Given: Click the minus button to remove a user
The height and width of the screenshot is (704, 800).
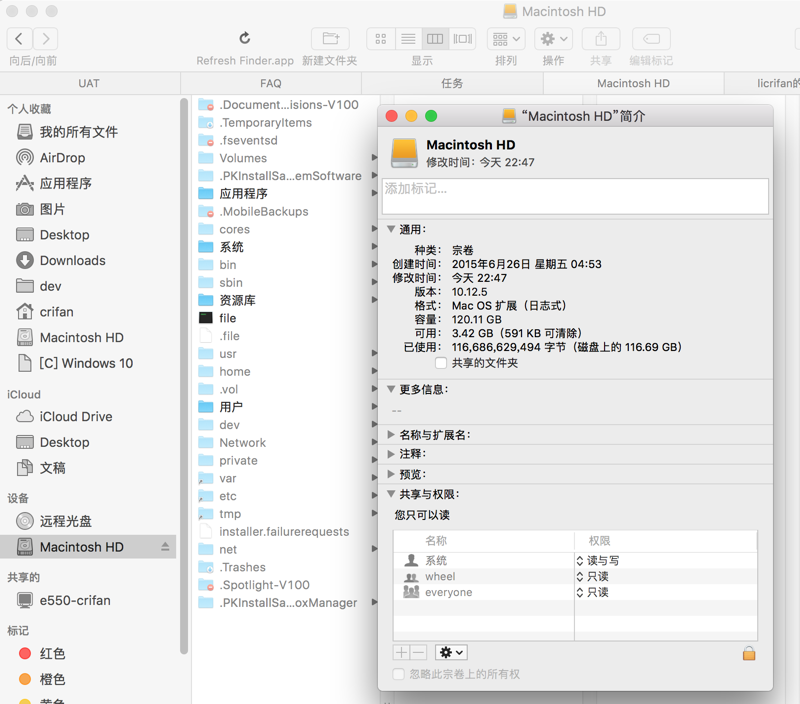Looking at the screenshot, I should coord(418,652).
